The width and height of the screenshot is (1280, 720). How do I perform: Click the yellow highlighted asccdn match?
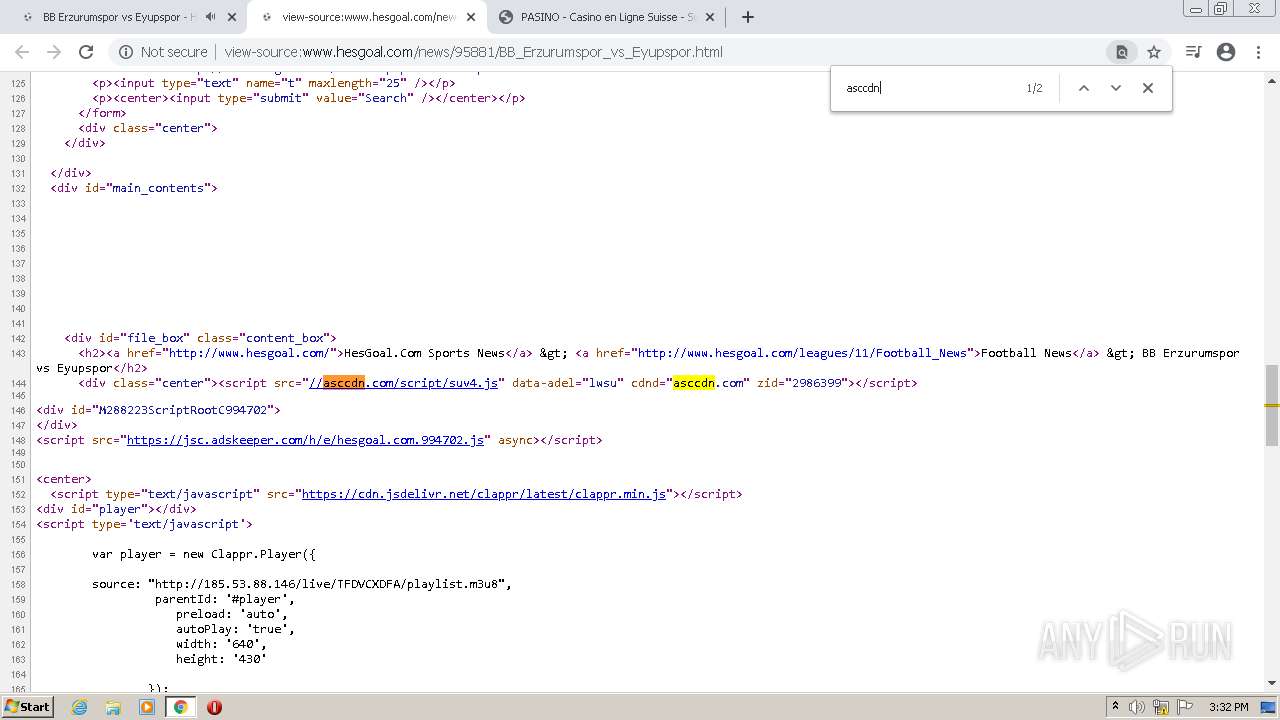pyautogui.click(x=693, y=383)
